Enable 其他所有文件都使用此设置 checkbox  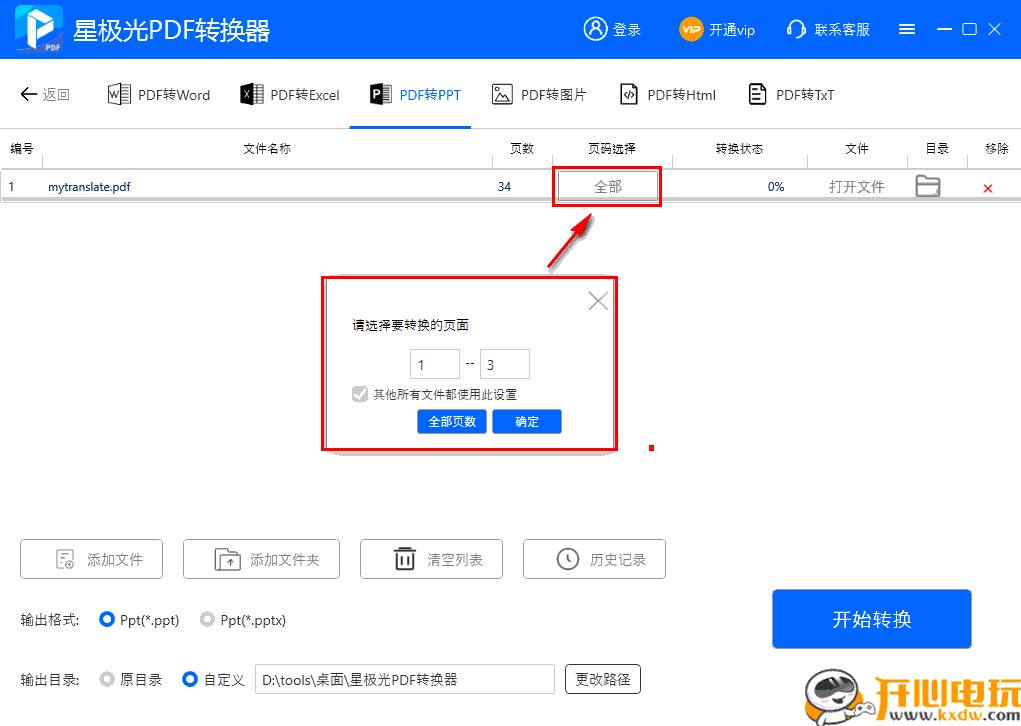click(x=360, y=394)
